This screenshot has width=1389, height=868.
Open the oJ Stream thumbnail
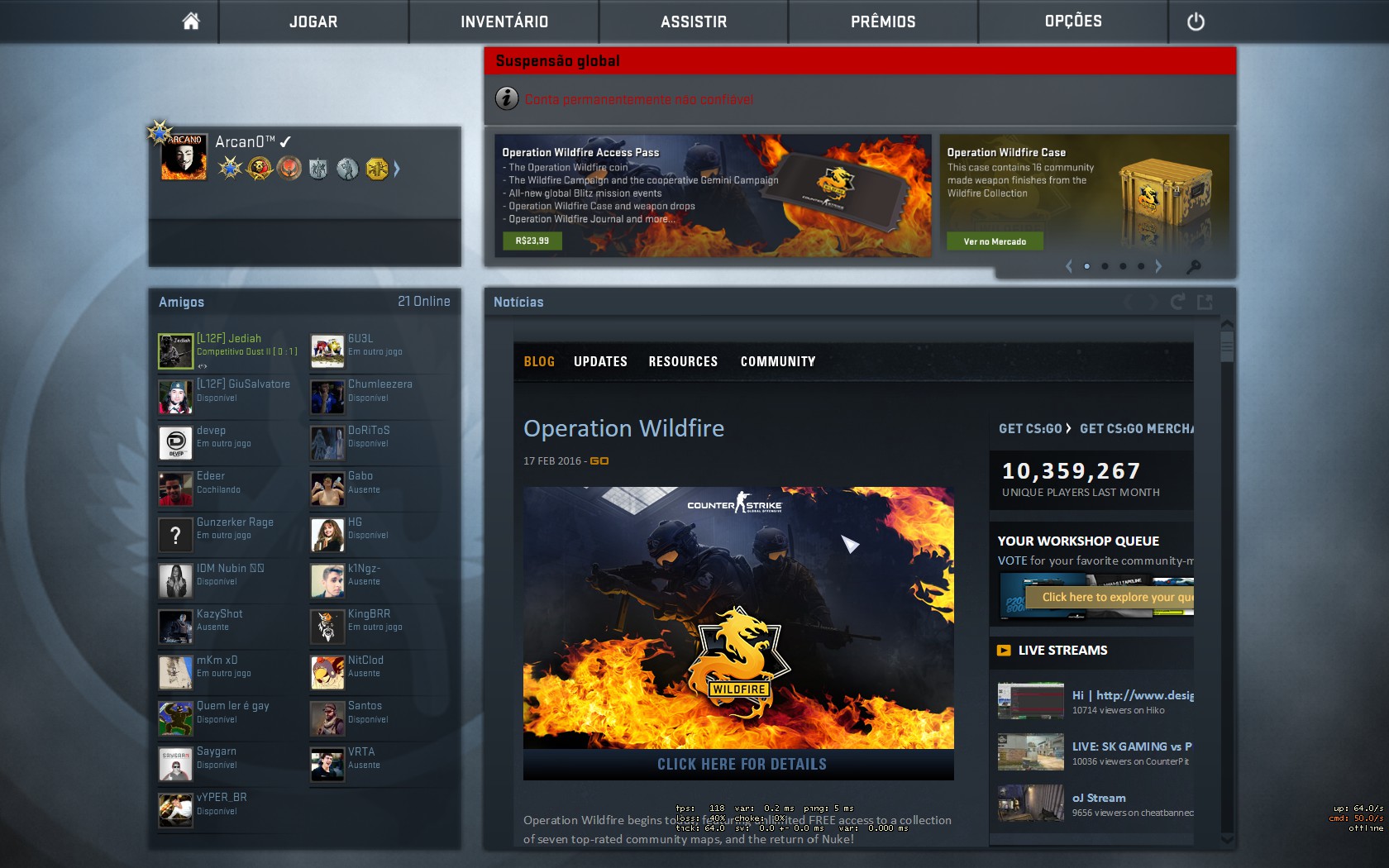[x=1030, y=804]
